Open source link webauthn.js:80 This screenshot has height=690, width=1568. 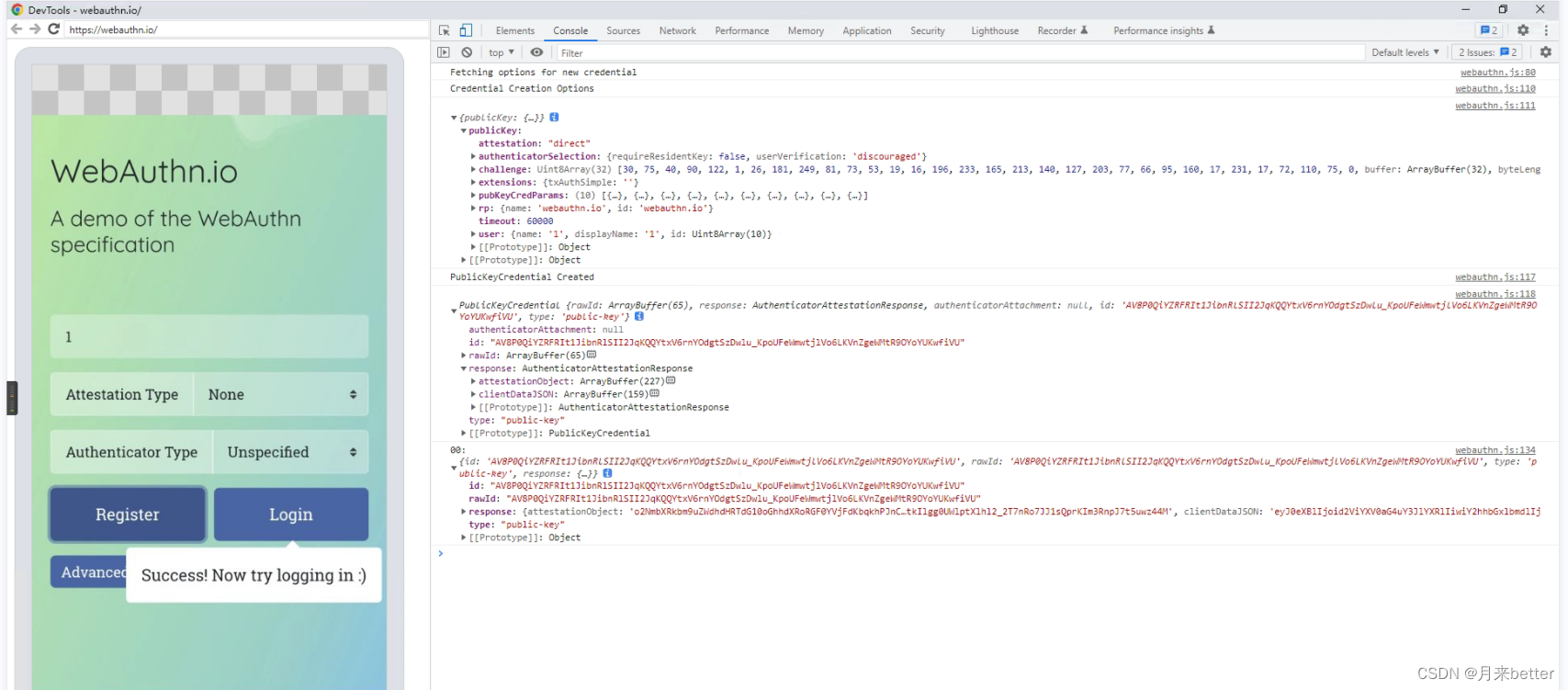tap(1497, 72)
